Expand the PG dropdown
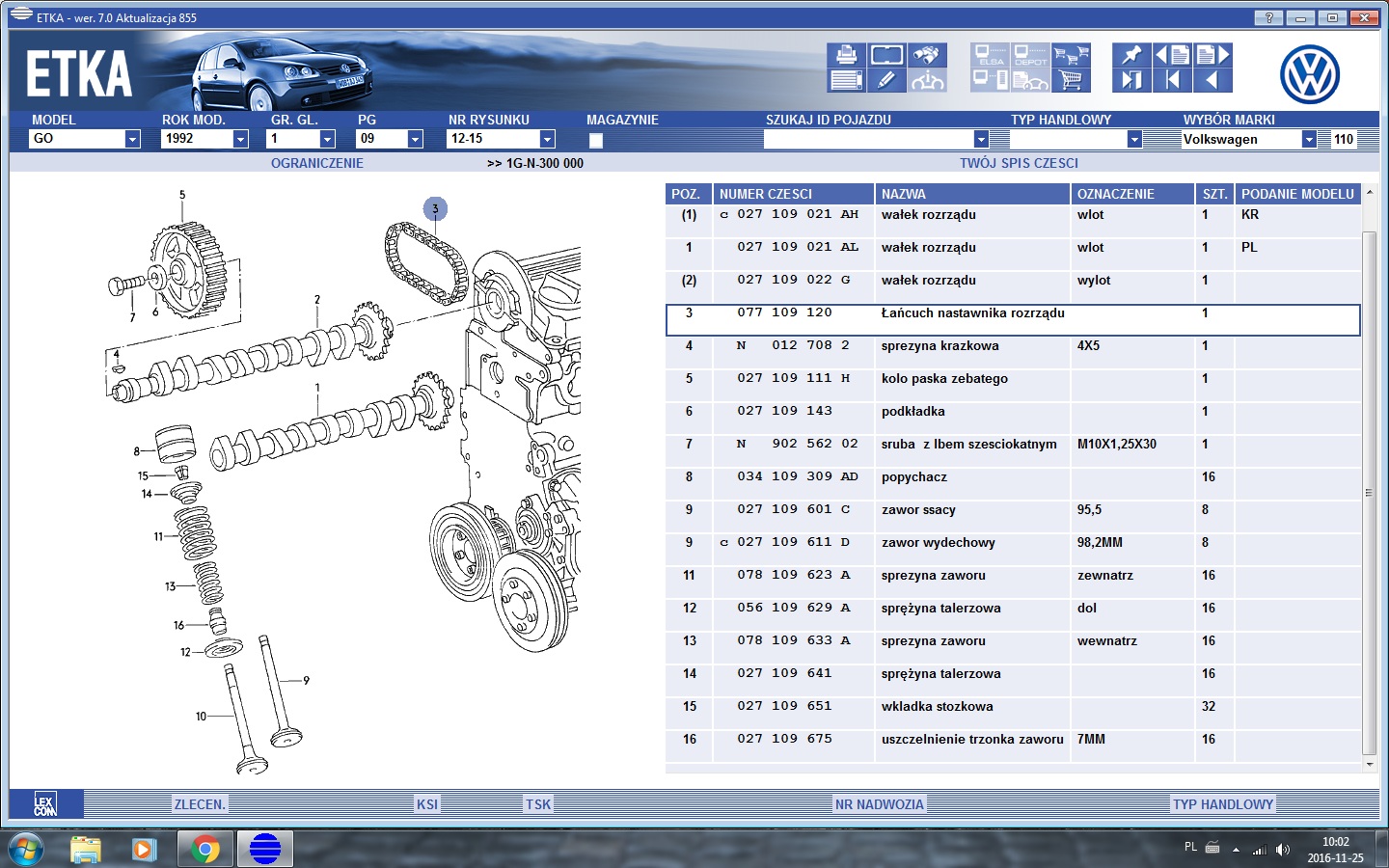The width and height of the screenshot is (1389, 868). 415,139
